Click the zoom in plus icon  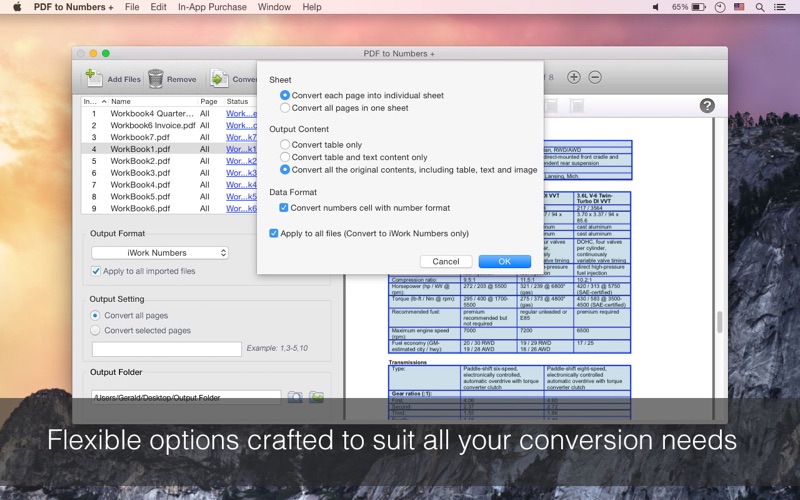[x=574, y=77]
